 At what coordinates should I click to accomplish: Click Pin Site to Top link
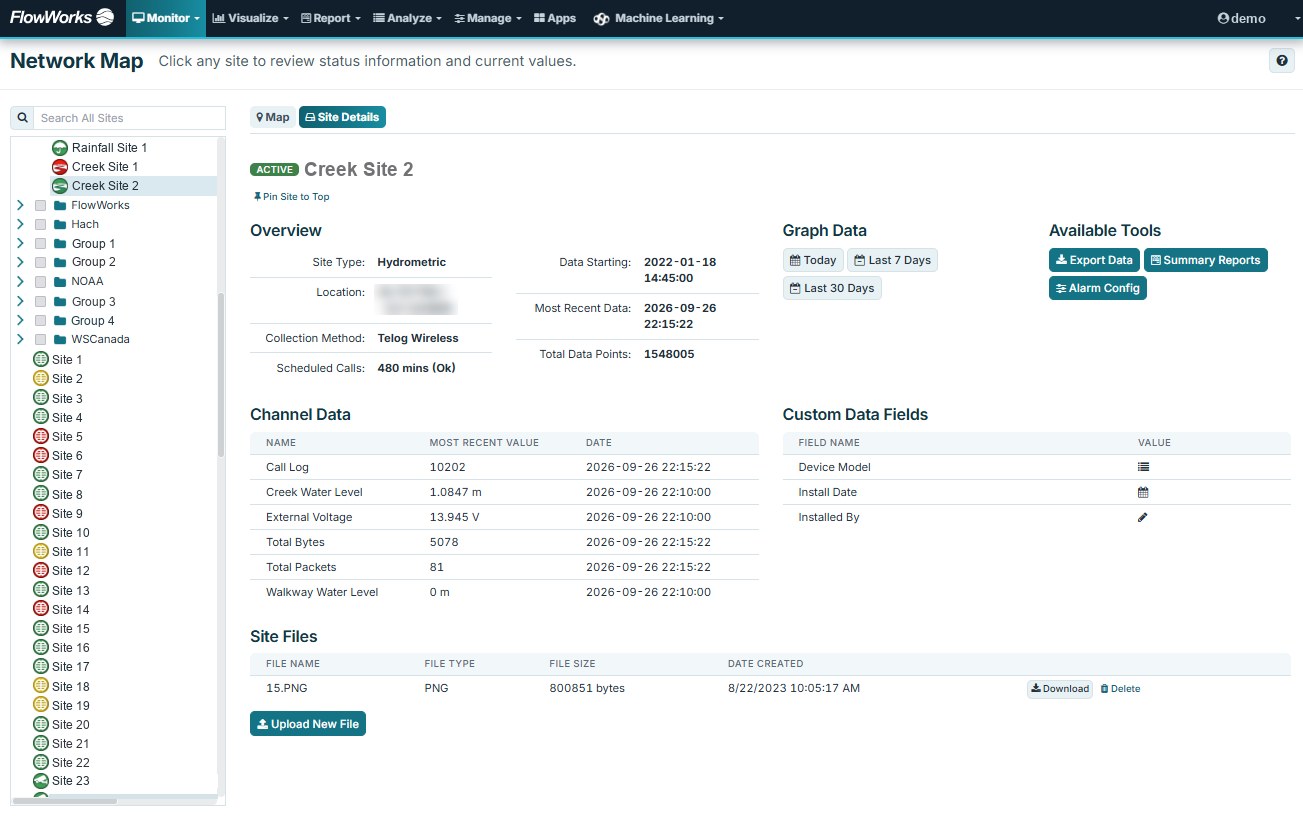pyautogui.click(x=292, y=197)
